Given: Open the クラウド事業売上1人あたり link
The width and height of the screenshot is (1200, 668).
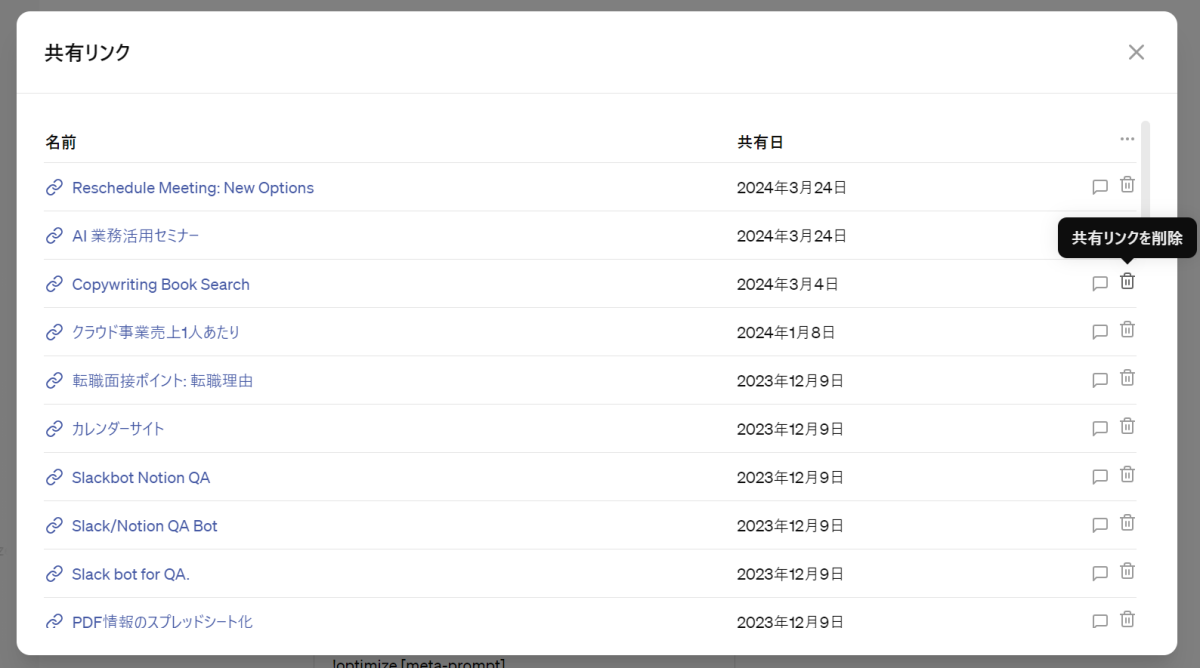Looking at the screenshot, I should click(156, 332).
